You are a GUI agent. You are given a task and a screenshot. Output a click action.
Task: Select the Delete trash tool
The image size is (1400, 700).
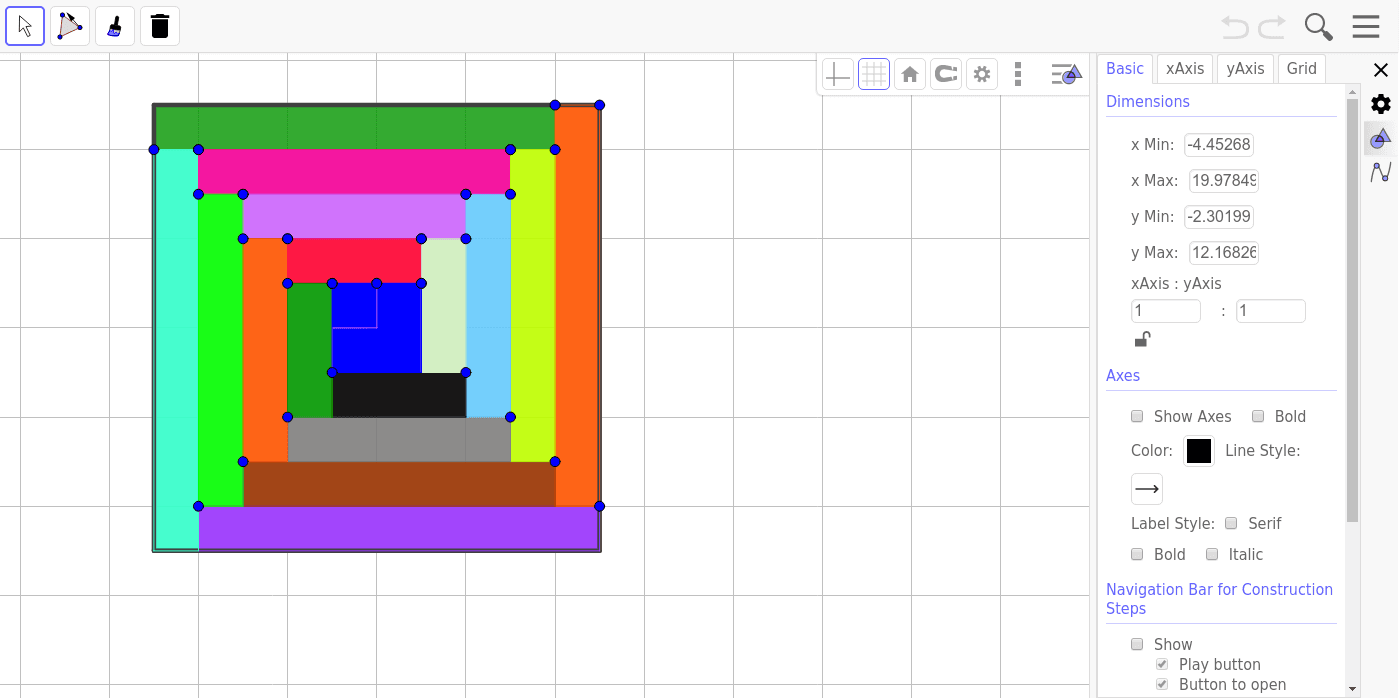[160, 26]
